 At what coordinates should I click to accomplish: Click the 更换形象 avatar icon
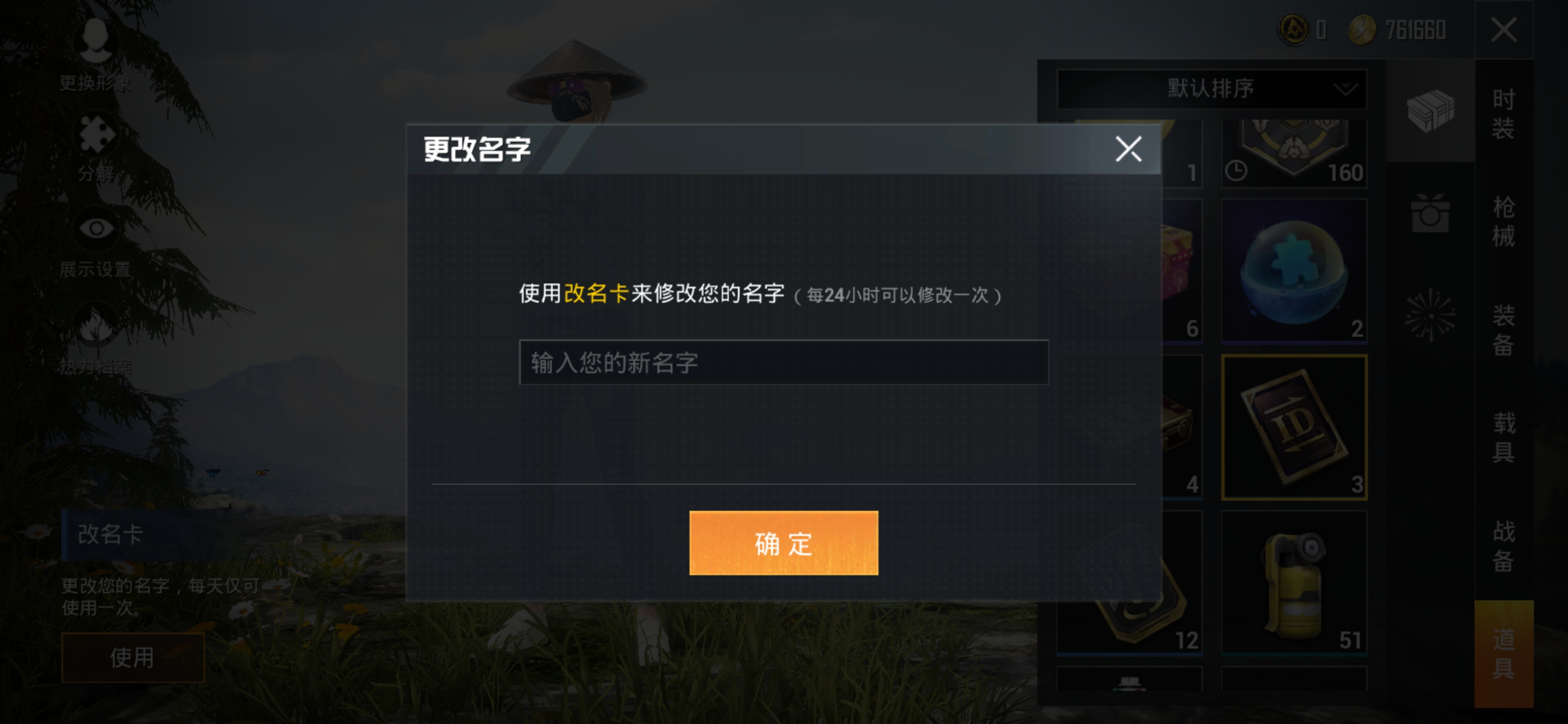click(95, 40)
